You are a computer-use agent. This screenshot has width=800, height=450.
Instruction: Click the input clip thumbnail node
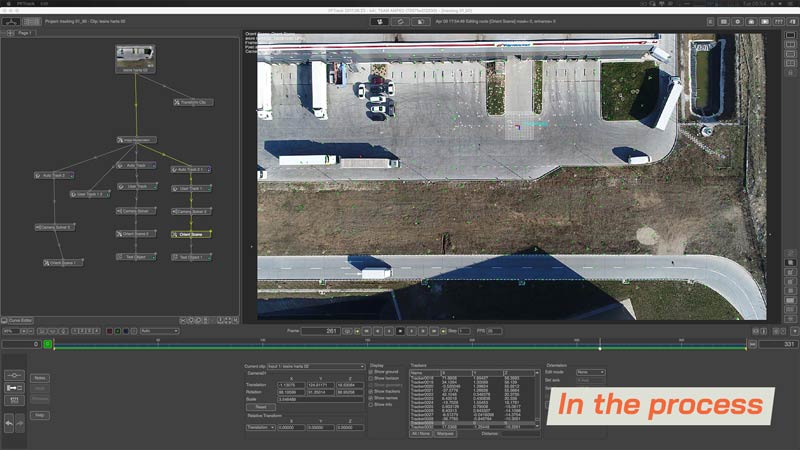click(x=135, y=58)
